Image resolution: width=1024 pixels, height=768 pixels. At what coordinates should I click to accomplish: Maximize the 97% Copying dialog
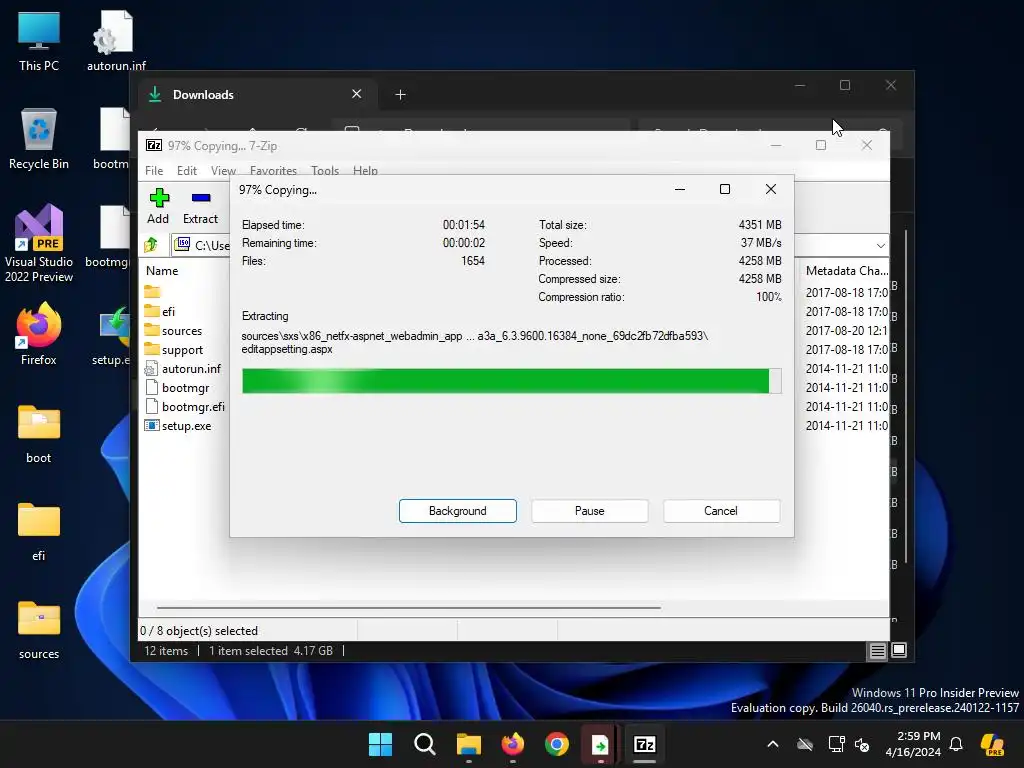(x=725, y=189)
